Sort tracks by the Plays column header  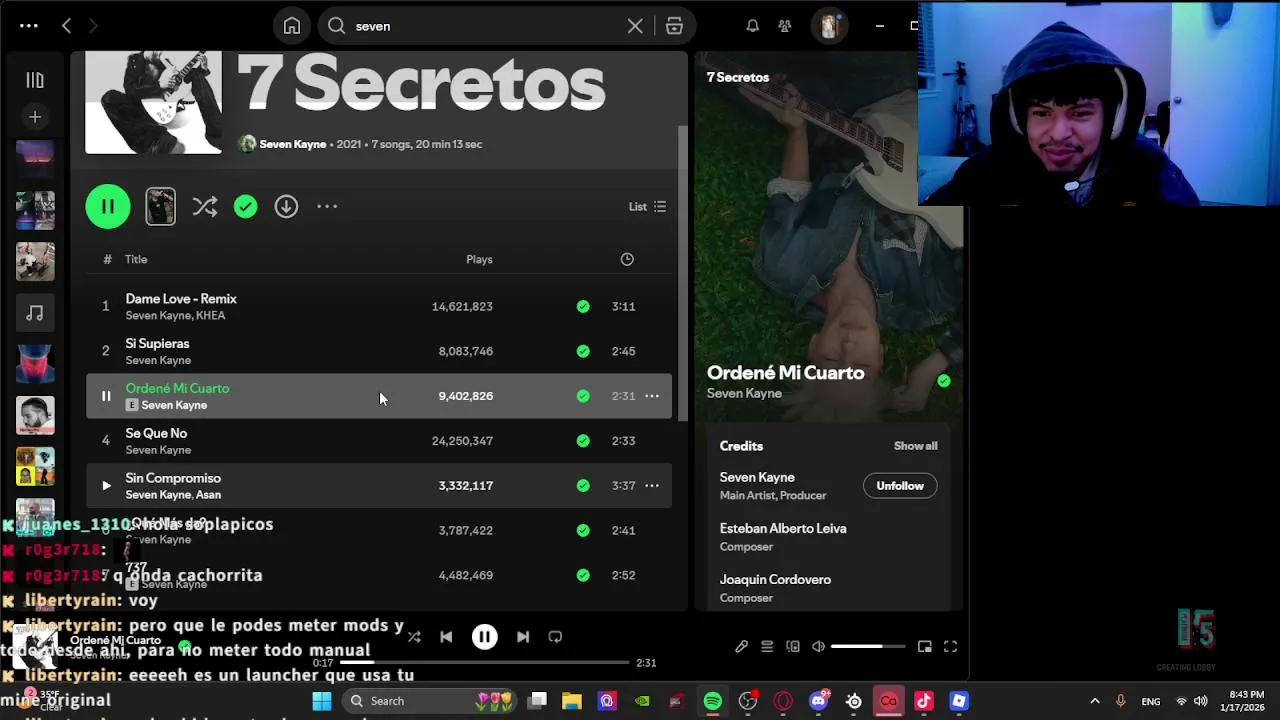(x=479, y=259)
